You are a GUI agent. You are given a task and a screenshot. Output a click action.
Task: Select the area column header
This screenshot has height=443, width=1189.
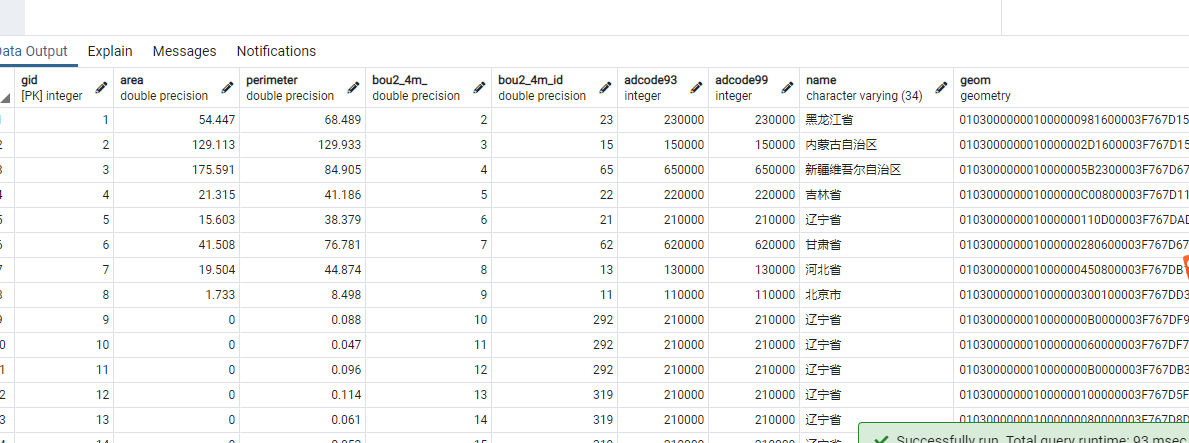point(177,88)
